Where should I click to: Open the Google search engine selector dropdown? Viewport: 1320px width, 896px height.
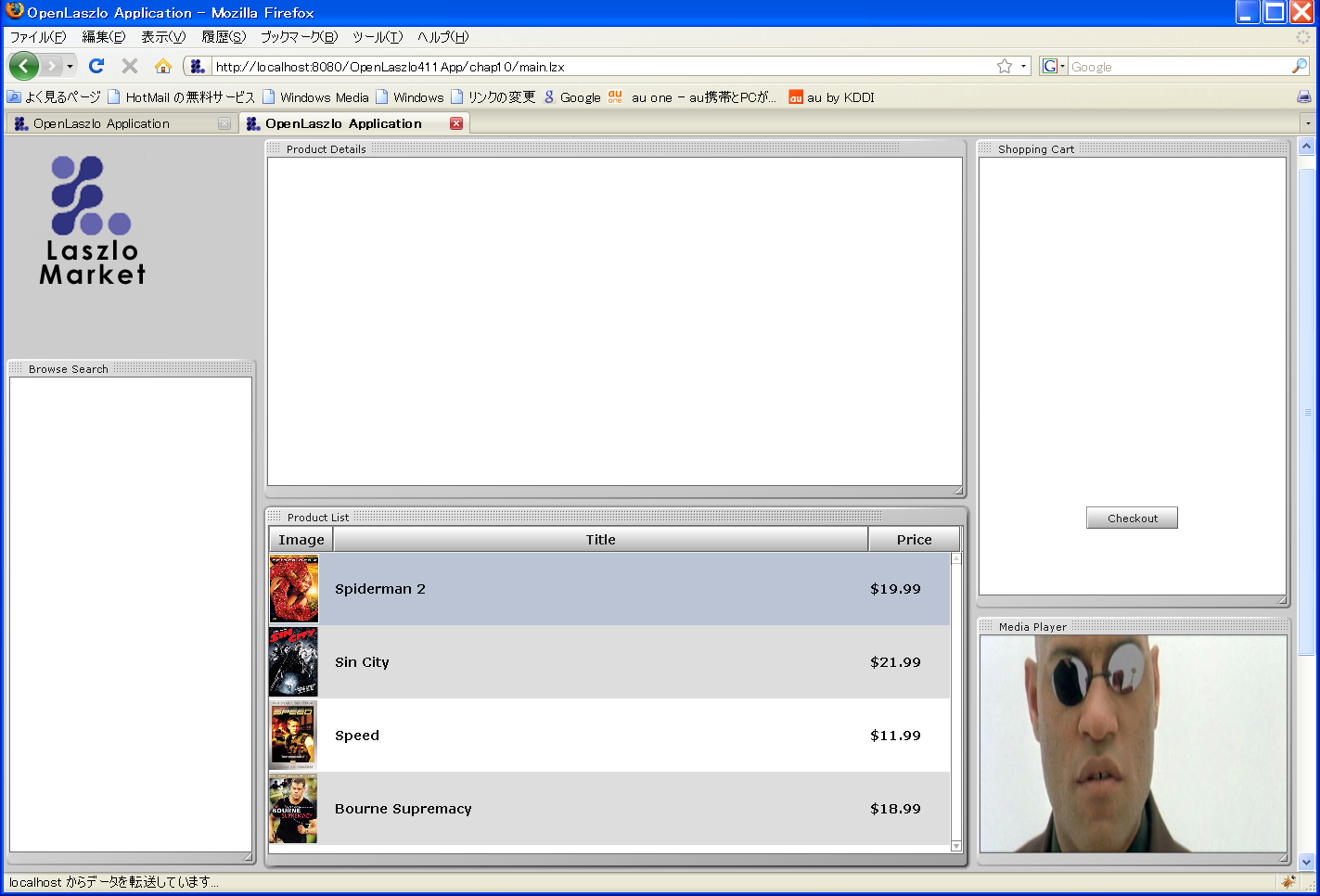[1054, 66]
